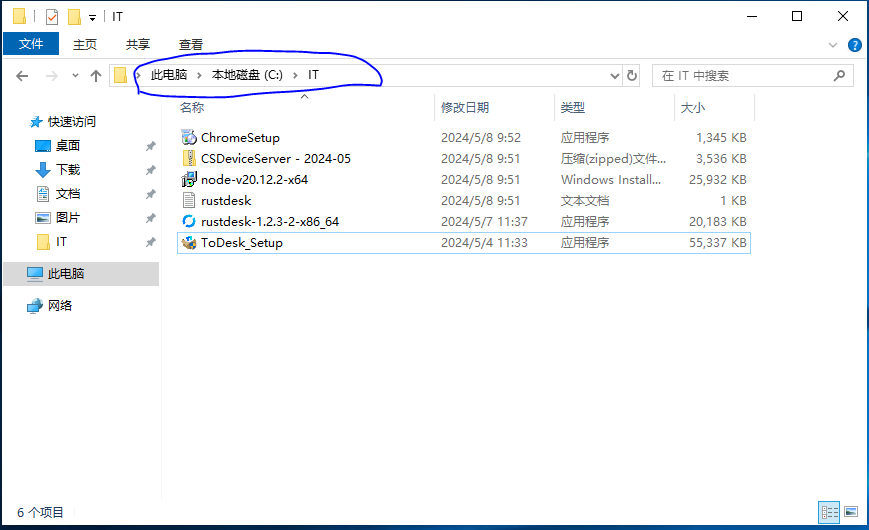Click the 55,337 KB size value
This screenshot has height=530, width=869.
click(x=717, y=243)
